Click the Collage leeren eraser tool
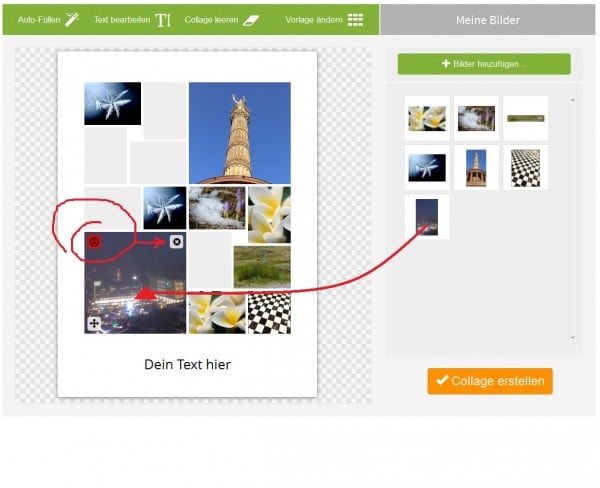600x488 pixels. (222, 19)
